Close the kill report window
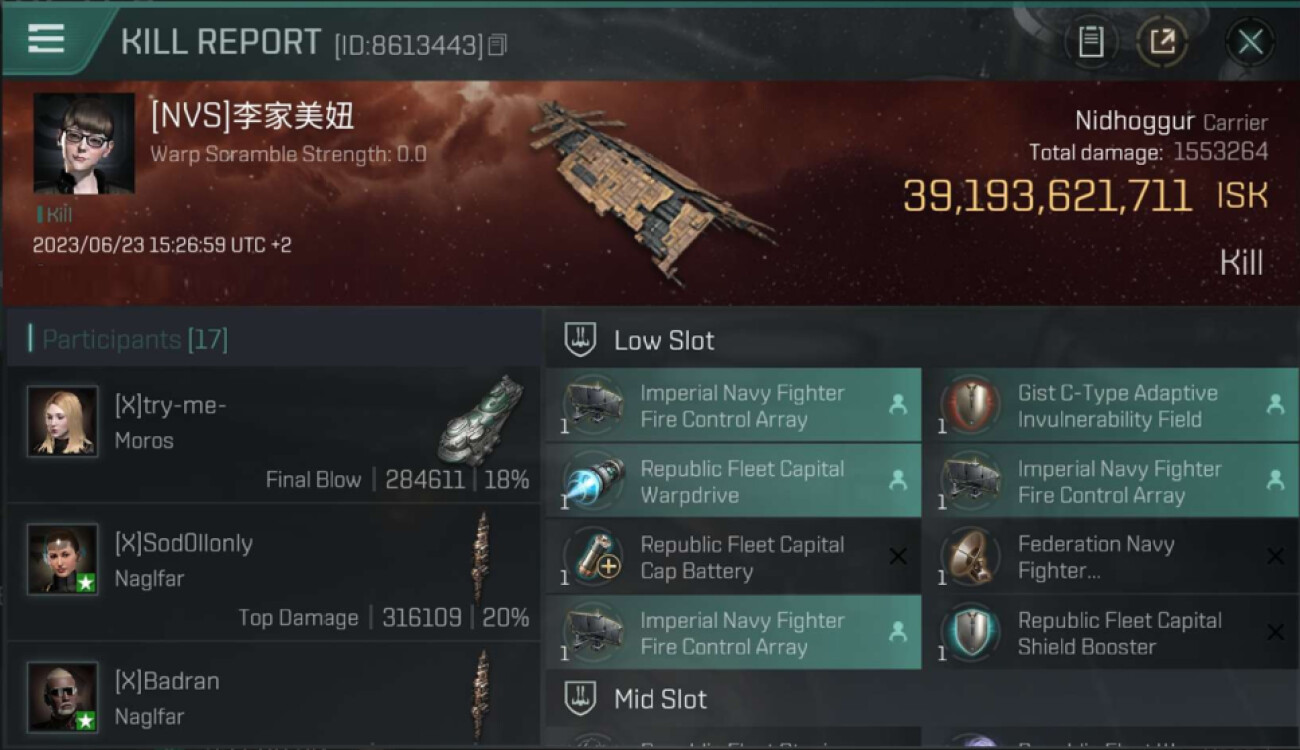 pyautogui.click(x=1250, y=42)
